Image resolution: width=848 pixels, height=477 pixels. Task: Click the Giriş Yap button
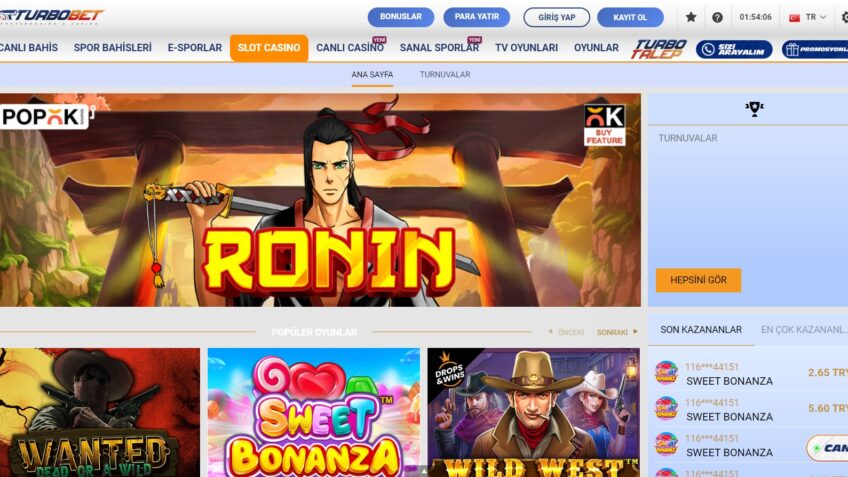coord(556,17)
